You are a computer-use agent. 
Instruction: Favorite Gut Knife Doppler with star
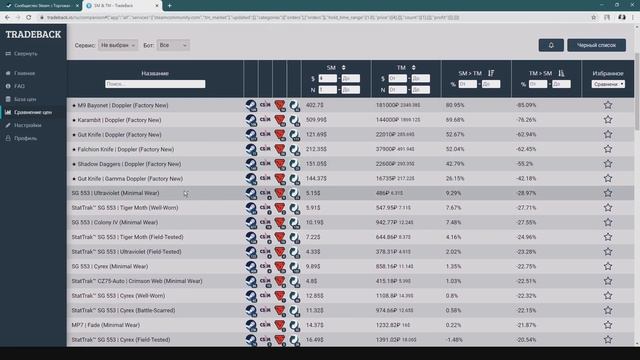(x=608, y=134)
